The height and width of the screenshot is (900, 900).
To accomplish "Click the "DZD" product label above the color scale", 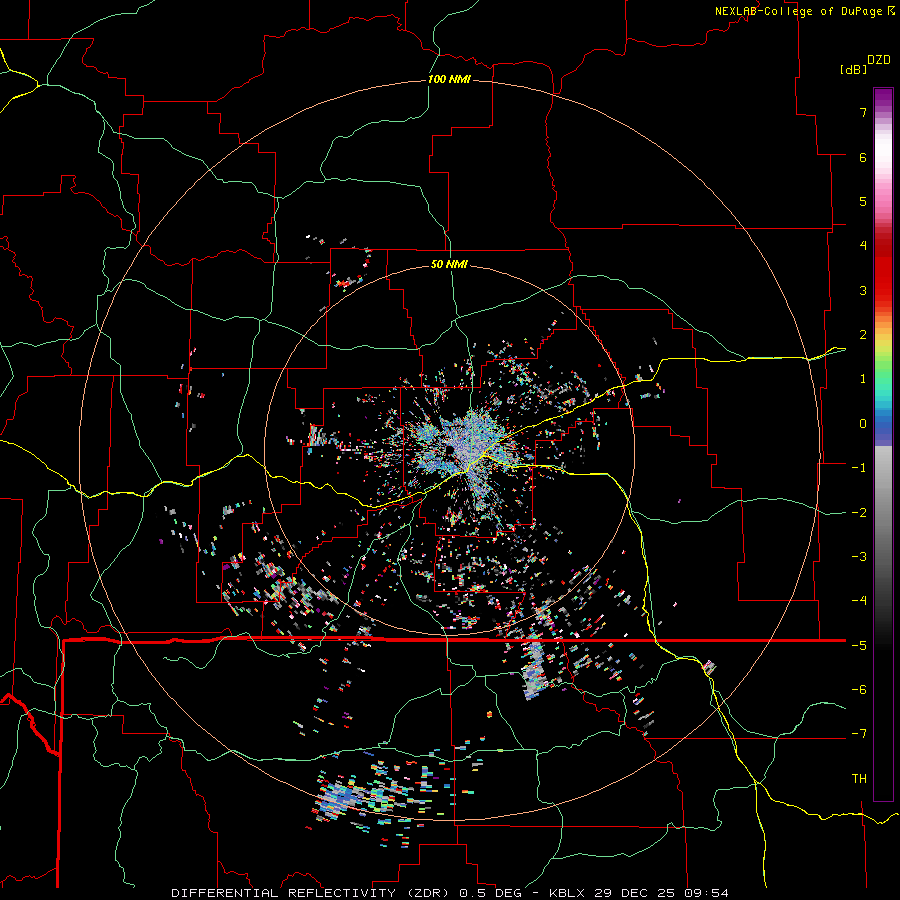I will 878,60.
